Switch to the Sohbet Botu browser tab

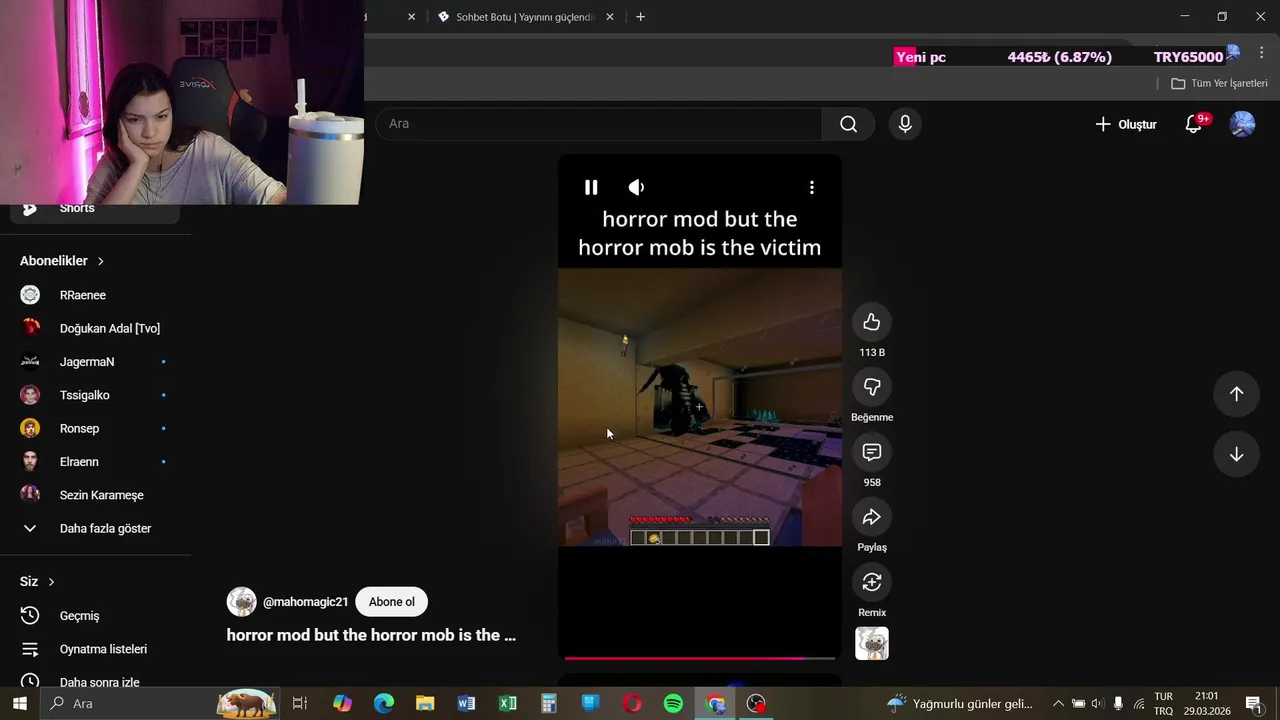tap(525, 17)
